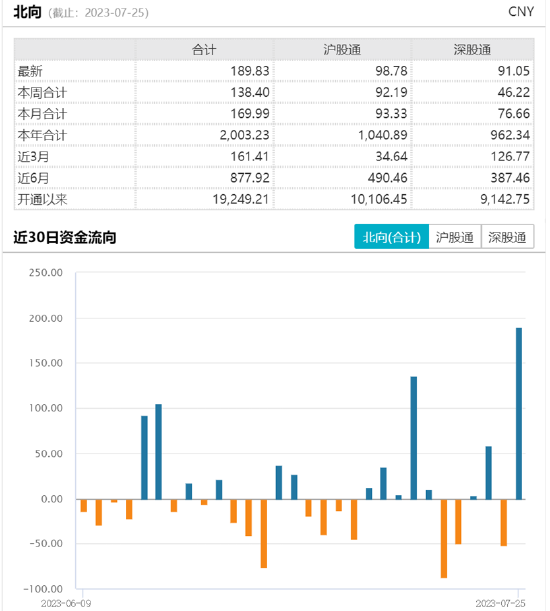Click the 2023-06-09 x-axis label
The width and height of the screenshot is (550, 611).
[66, 603]
